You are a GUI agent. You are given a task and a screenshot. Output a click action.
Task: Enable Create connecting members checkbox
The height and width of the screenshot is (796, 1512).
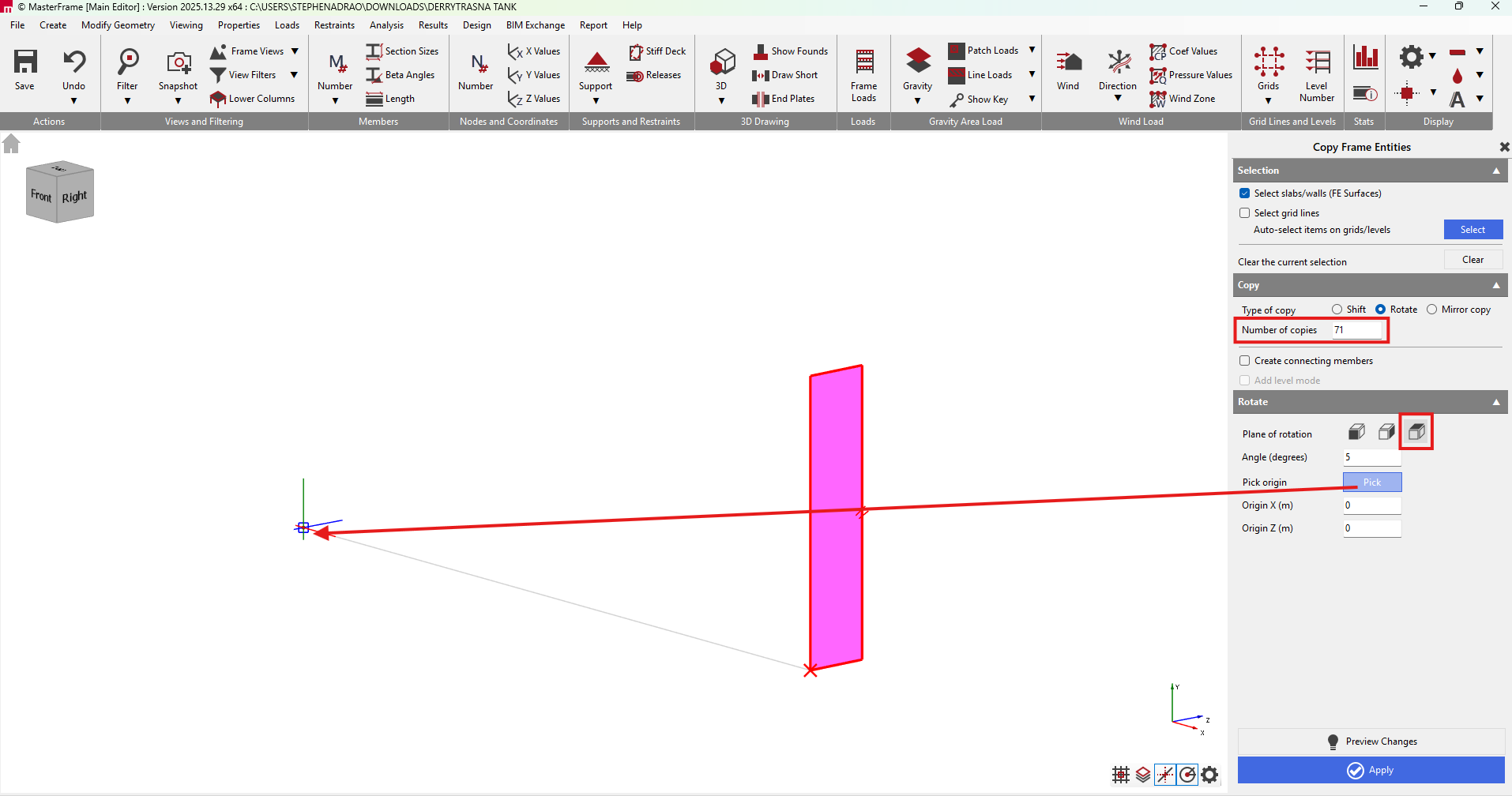click(x=1245, y=361)
